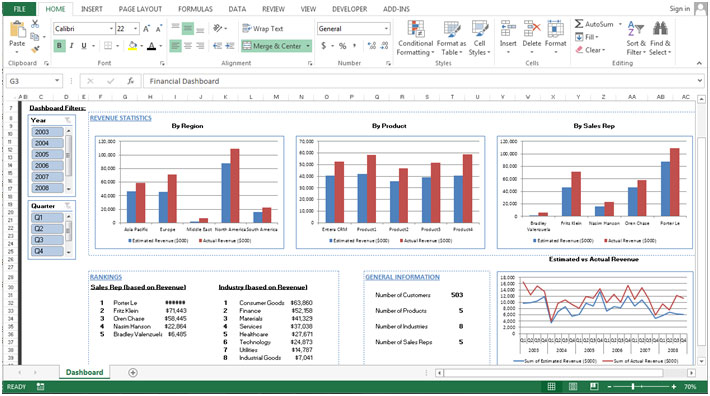Click GENERAL INFORMATION link

coord(402,277)
